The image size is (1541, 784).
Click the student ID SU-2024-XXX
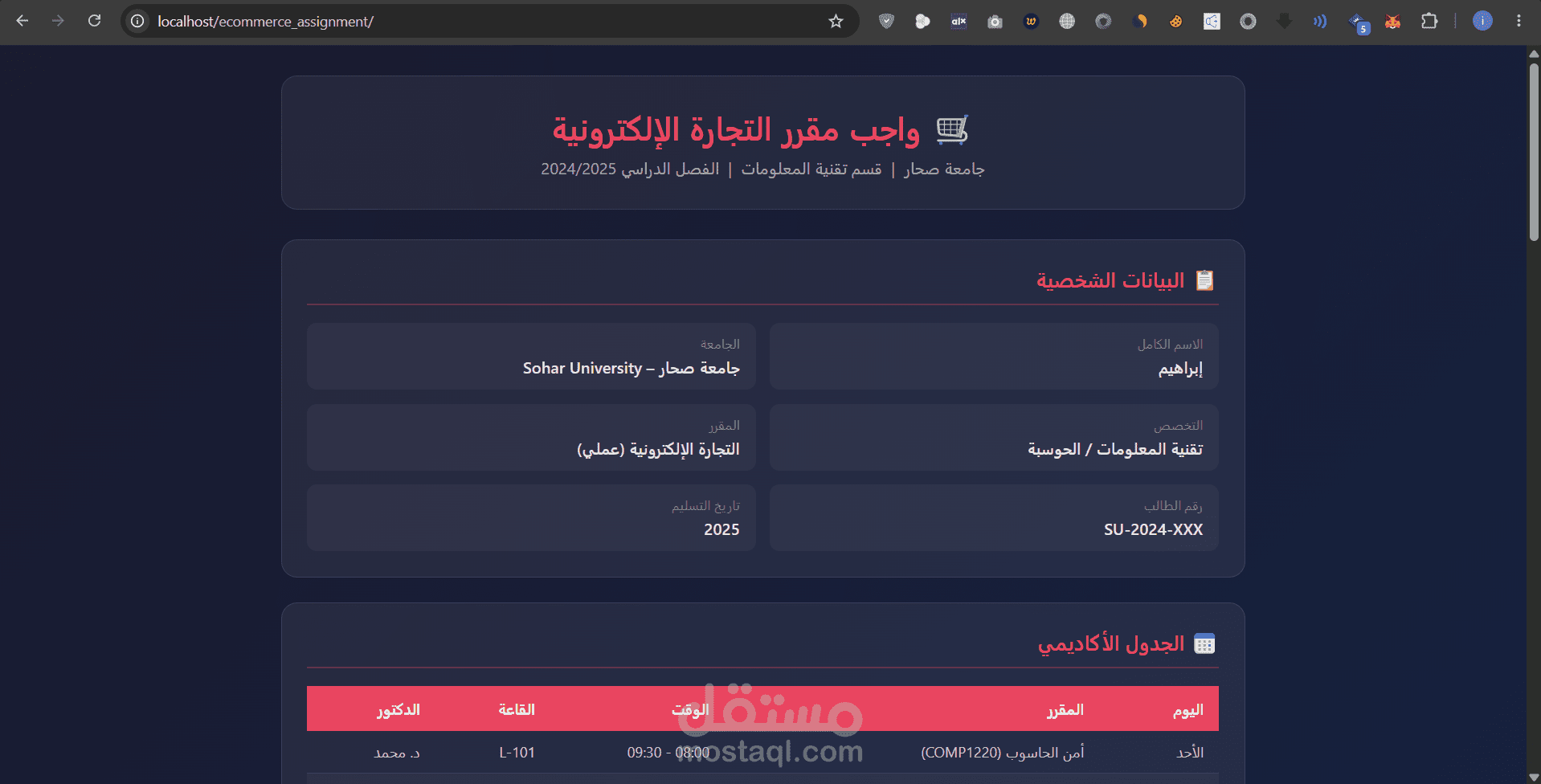1154,529
